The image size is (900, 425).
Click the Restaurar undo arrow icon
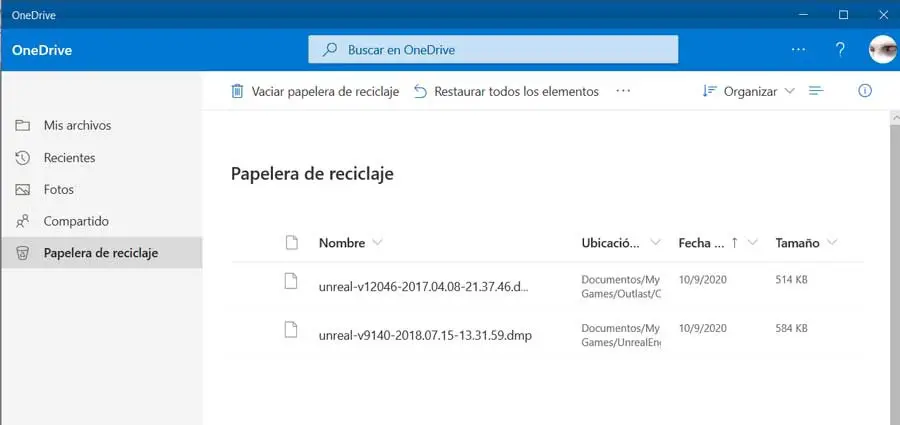click(x=421, y=92)
